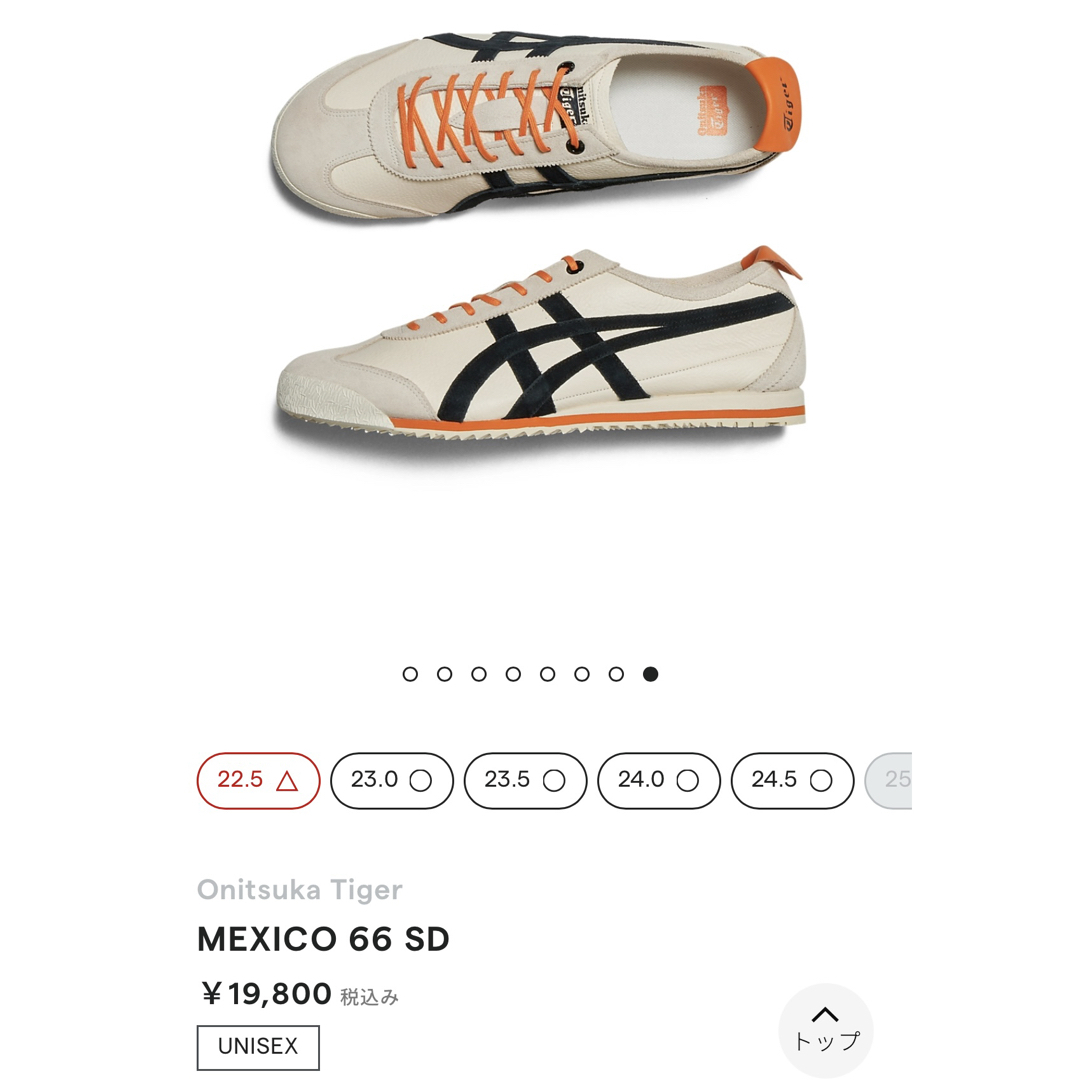1080x1080 pixels.
Task: Select shoe size 22.5
Action: pyautogui.click(x=258, y=780)
